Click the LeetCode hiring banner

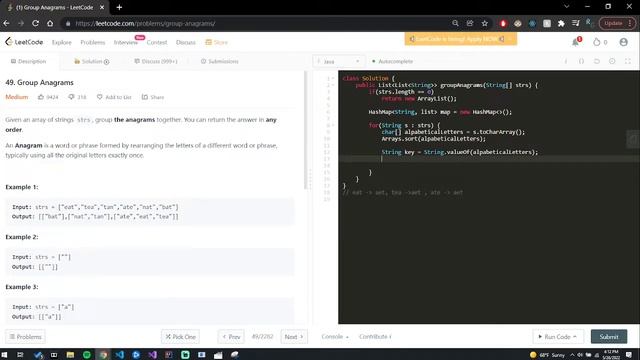[461, 39]
